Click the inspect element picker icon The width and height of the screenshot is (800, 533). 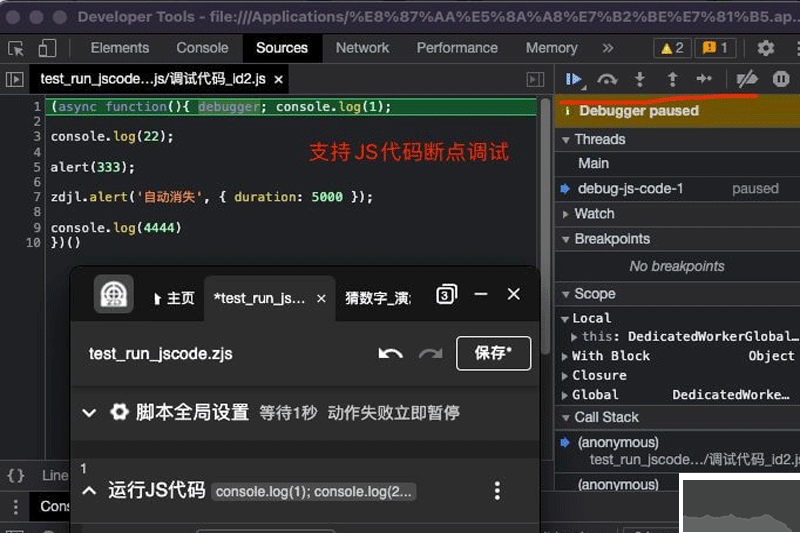(x=16, y=48)
